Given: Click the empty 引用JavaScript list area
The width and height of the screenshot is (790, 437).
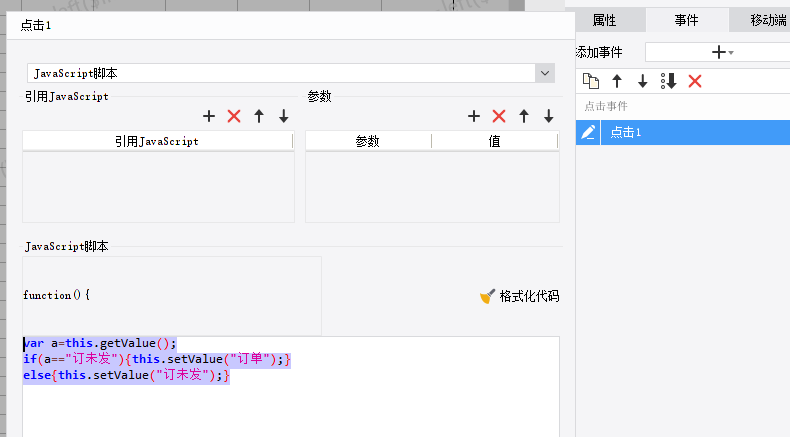Looking at the screenshot, I should tap(158, 186).
